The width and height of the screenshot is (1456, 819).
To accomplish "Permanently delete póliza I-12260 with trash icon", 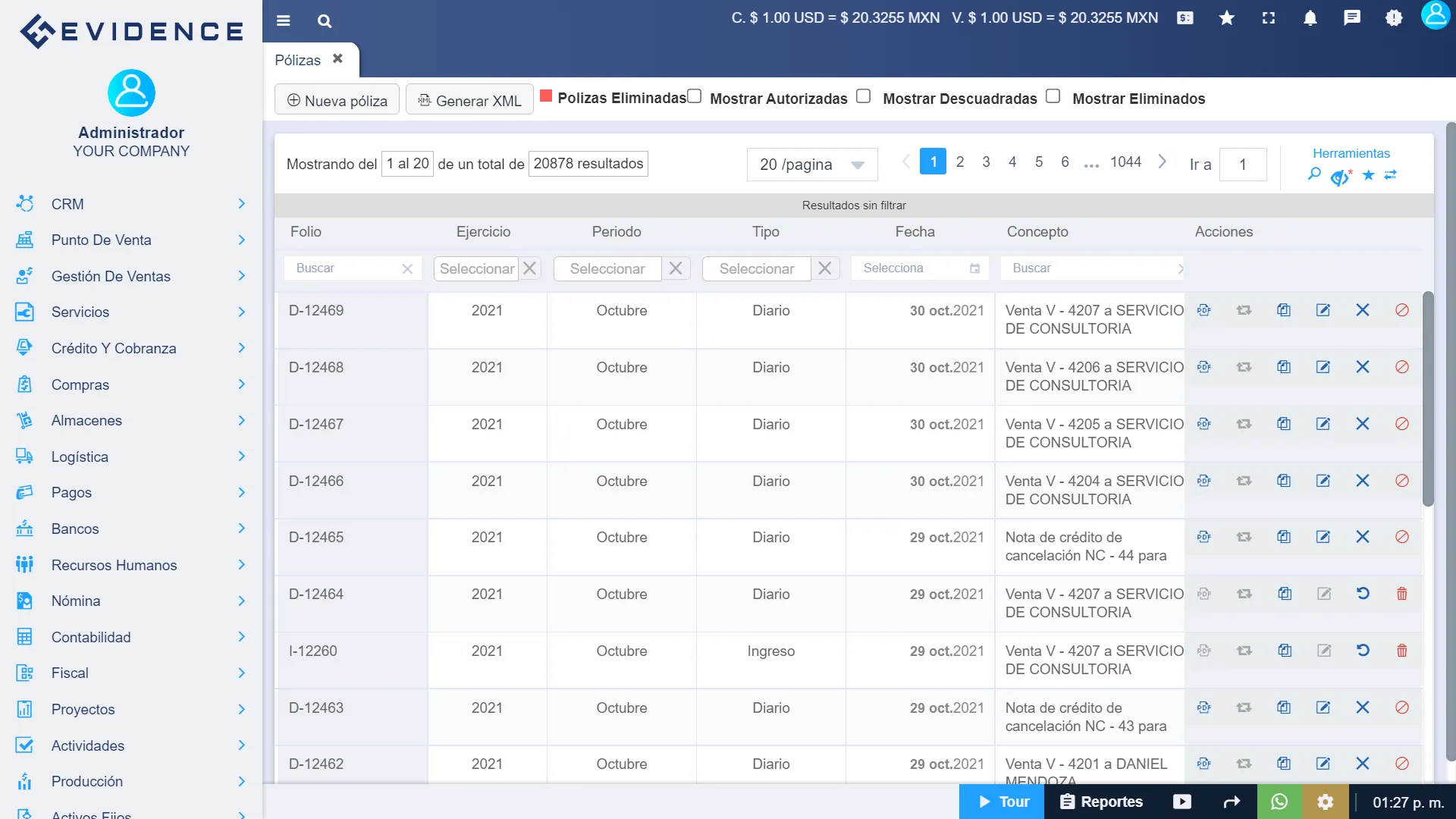I will pos(1402,650).
